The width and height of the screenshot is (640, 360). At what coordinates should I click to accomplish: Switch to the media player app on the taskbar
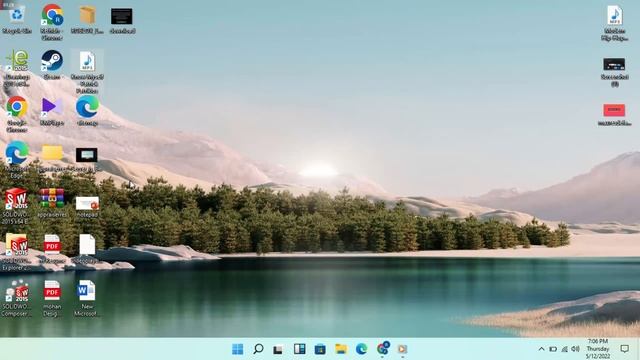click(x=402, y=349)
